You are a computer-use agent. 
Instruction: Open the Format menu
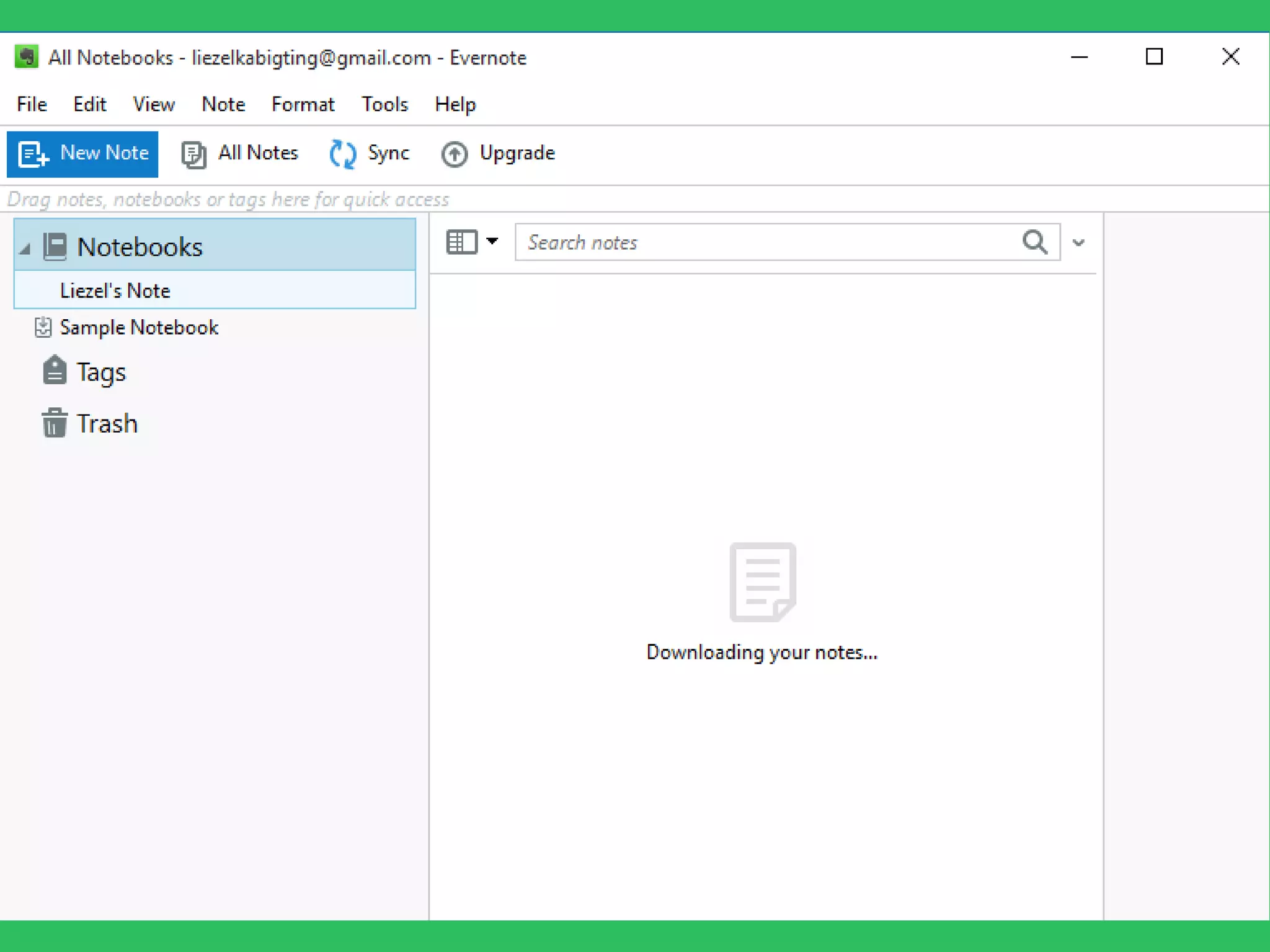(x=303, y=104)
